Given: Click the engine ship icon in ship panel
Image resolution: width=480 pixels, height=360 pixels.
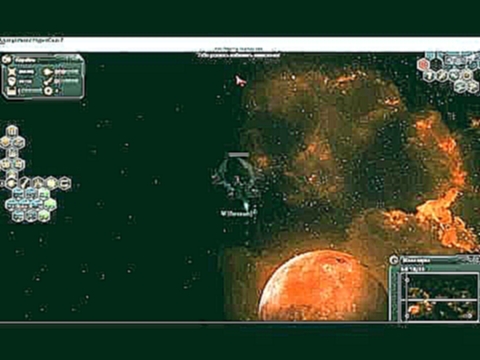Looking at the screenshot, I should click(x=49, y=72).
